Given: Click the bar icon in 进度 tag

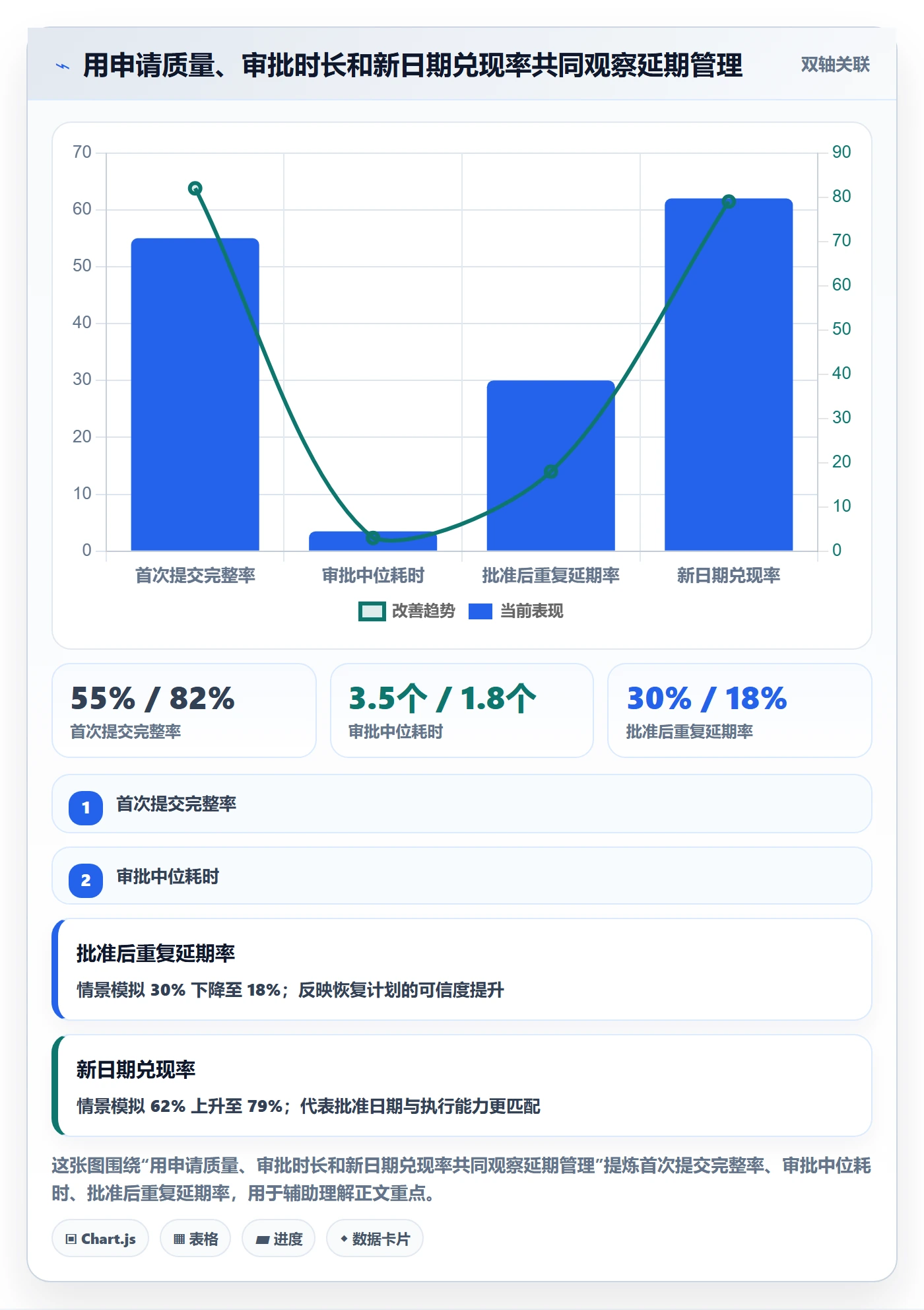Looking at the screenshot, I should point(262,1240).
